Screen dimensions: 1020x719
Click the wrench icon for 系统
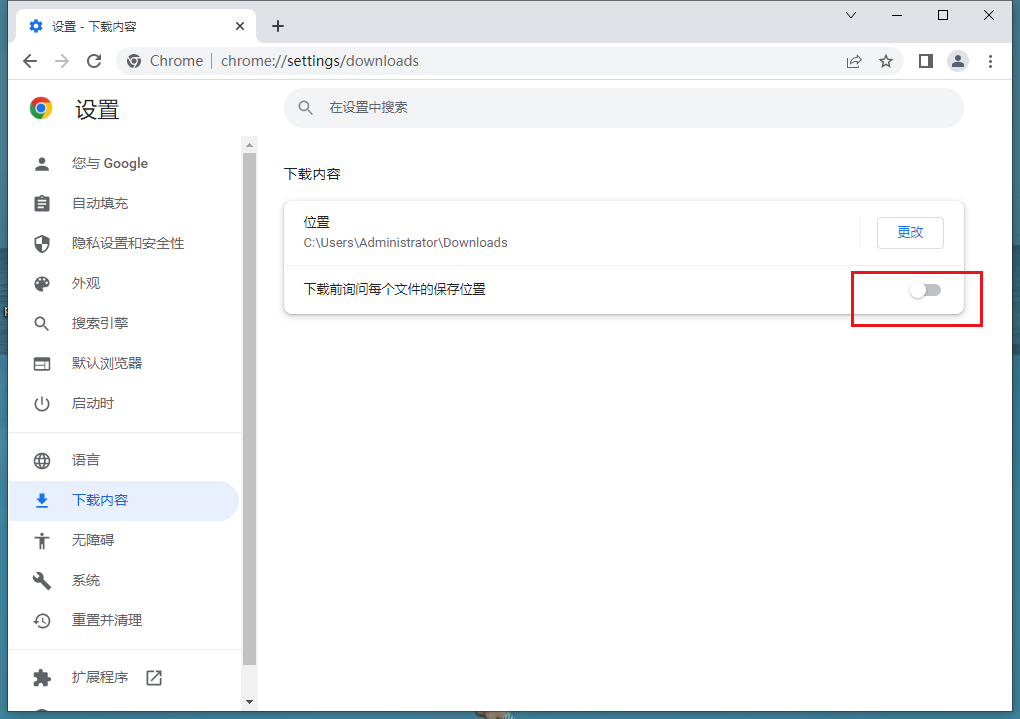coord(42,580)
